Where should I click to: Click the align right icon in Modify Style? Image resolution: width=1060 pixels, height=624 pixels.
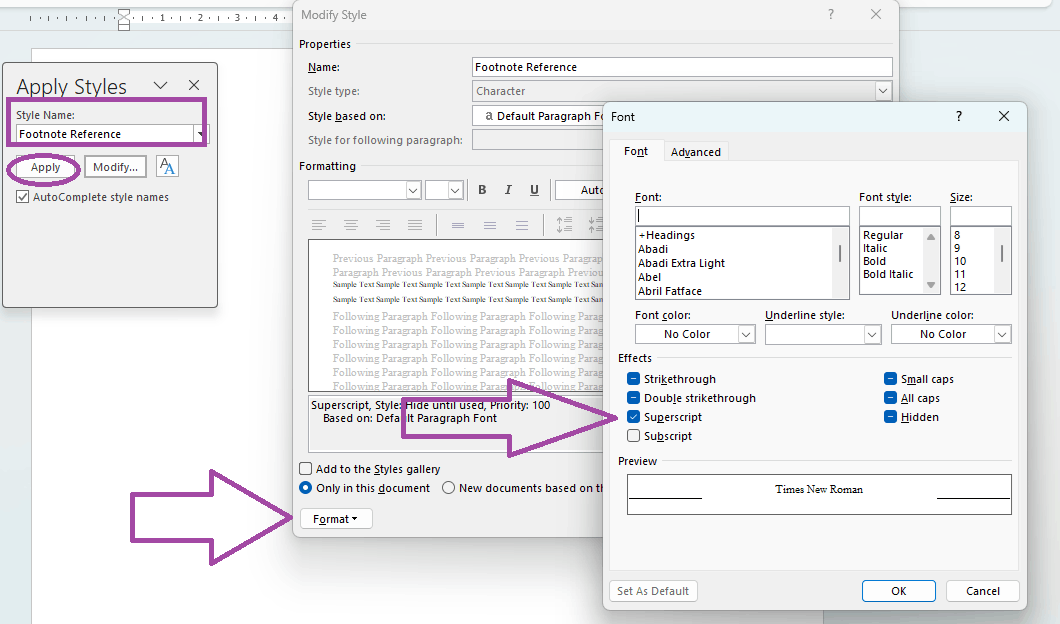383,225
